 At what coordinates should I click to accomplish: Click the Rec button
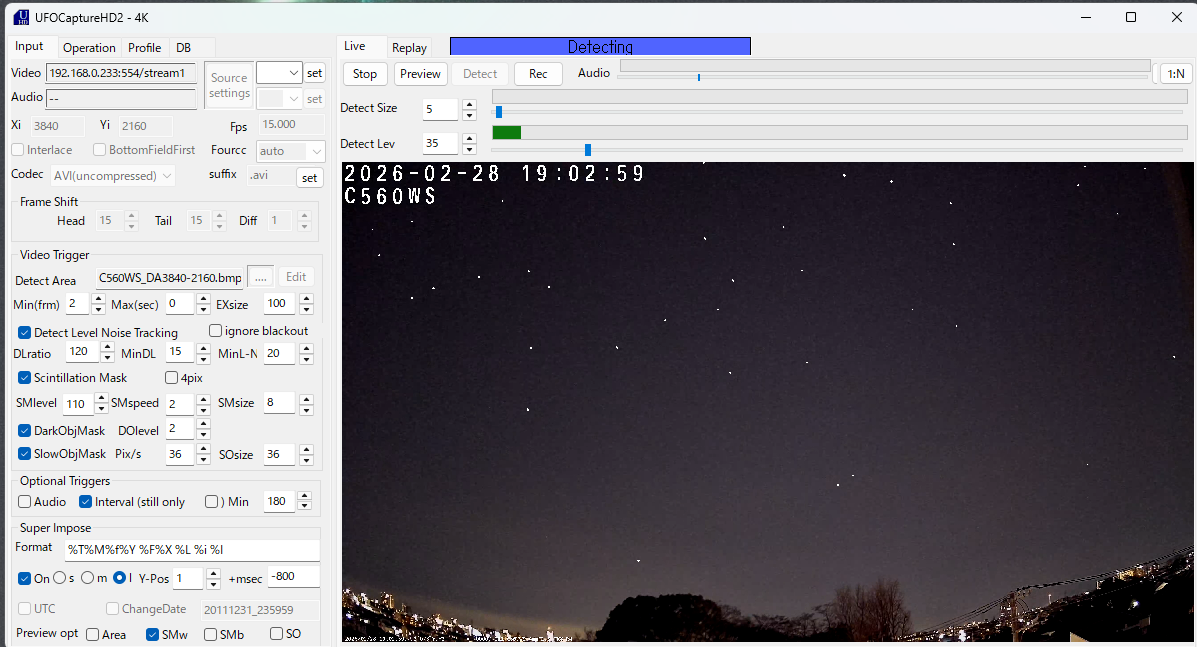pyautogui.click(x=538, y=73)
